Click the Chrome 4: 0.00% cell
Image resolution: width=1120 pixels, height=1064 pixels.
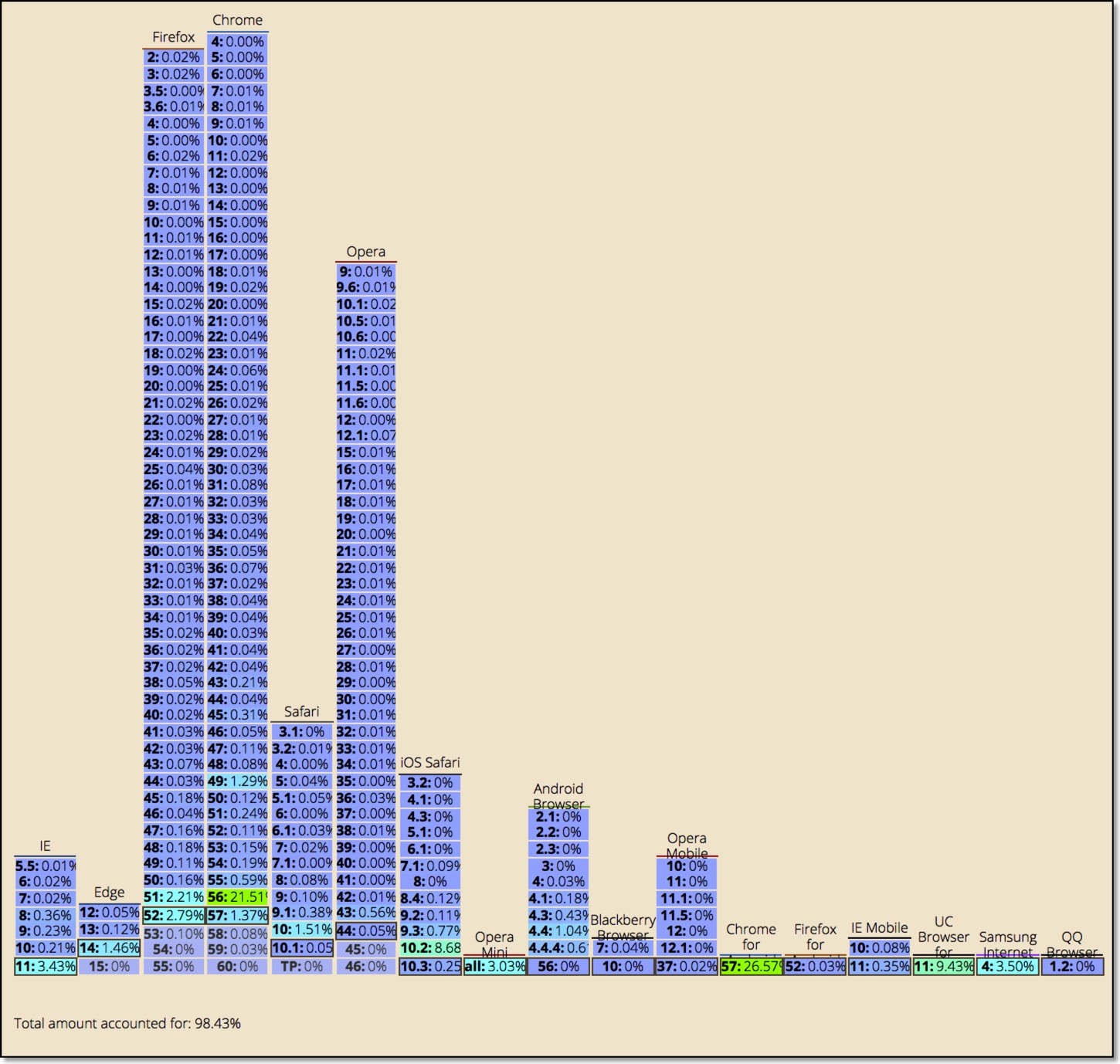(237, 42)
